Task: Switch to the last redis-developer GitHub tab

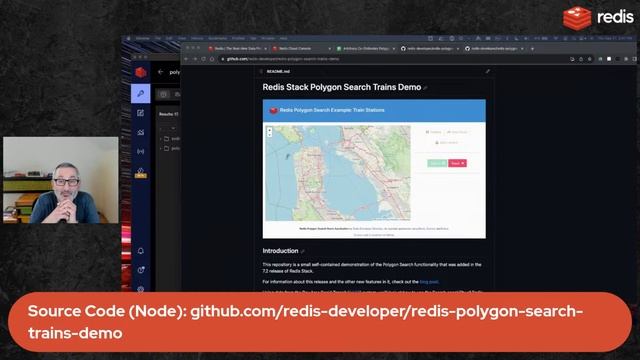Action: tap(494, 49)
